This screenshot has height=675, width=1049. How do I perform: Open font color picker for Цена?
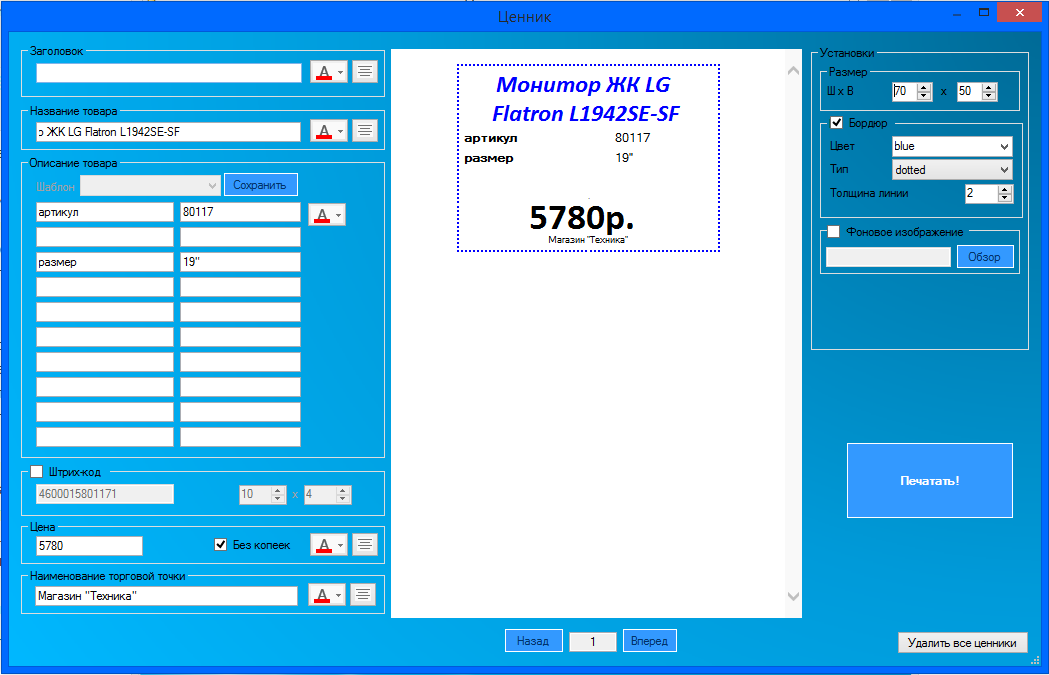coord(328,545)
